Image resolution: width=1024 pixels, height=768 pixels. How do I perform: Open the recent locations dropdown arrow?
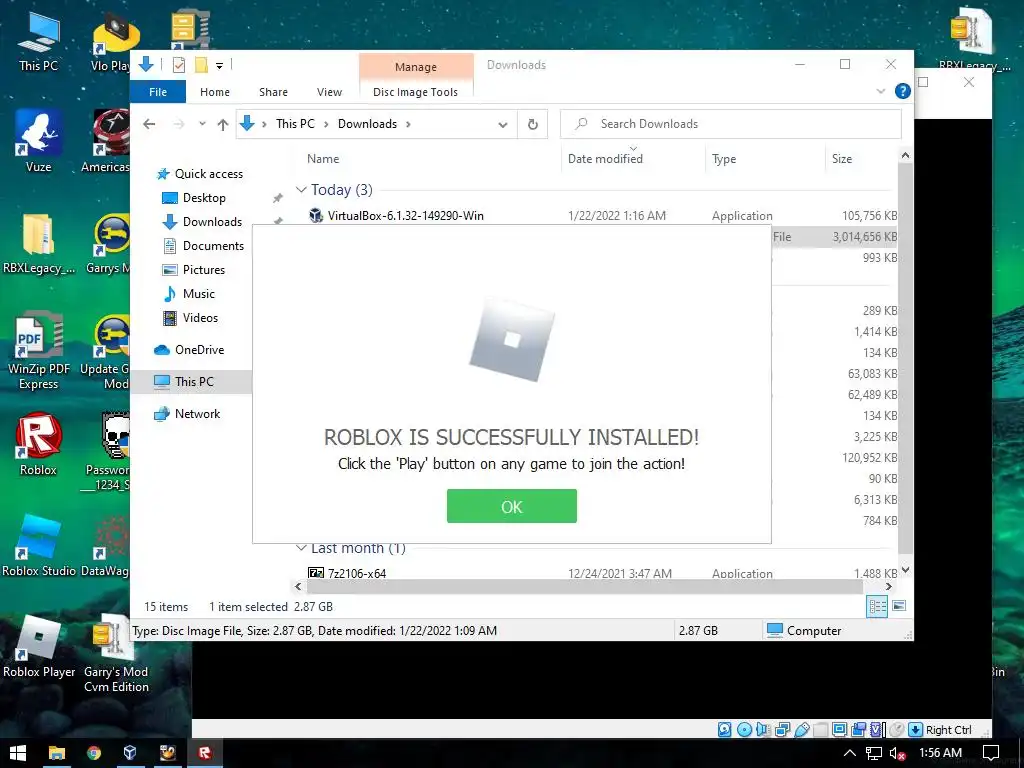pyautogui.click(x=202, y=124)
